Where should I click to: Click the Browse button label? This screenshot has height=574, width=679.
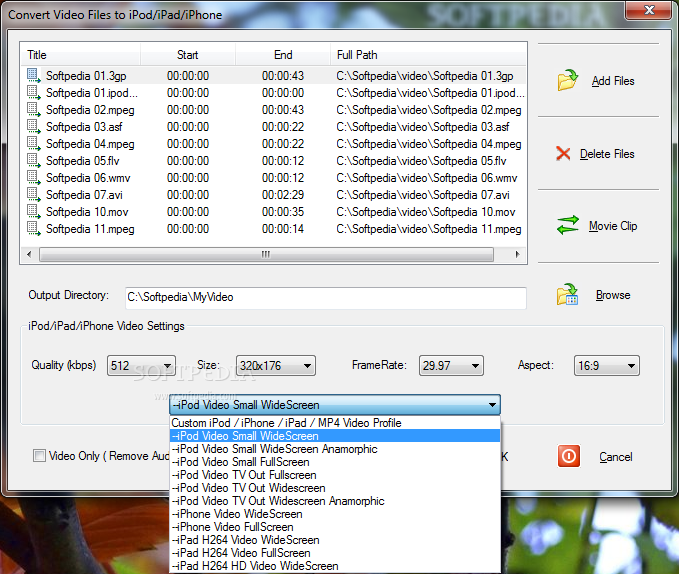click(x=613, y=295)
